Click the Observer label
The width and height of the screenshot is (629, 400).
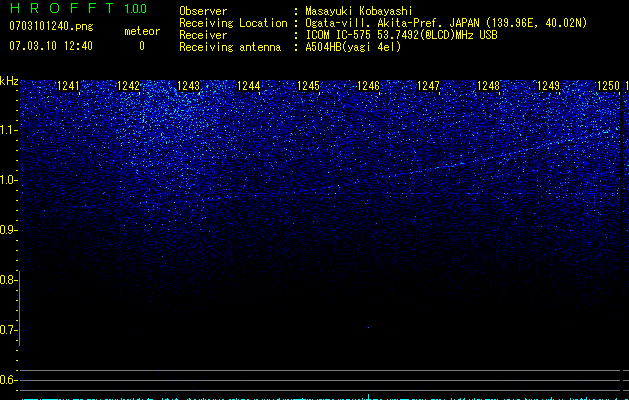coord(203,11)
